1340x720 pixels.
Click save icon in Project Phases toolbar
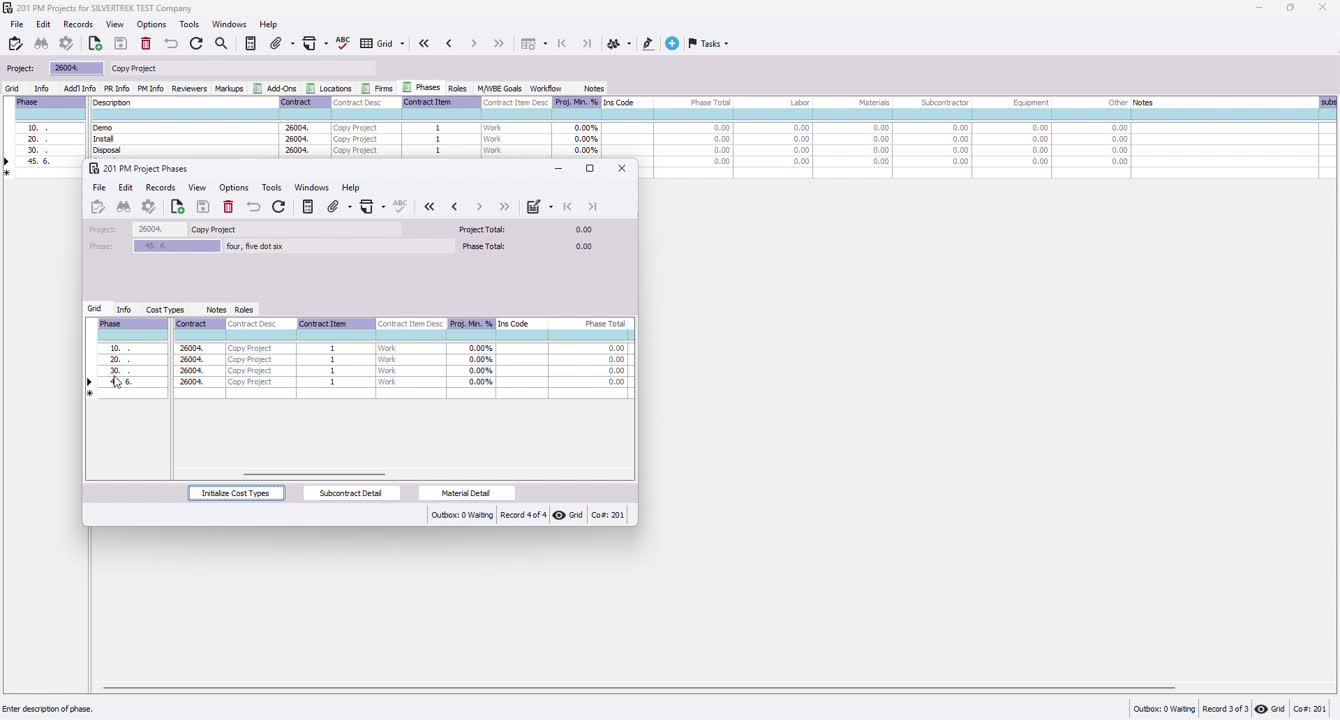[203, 207]
